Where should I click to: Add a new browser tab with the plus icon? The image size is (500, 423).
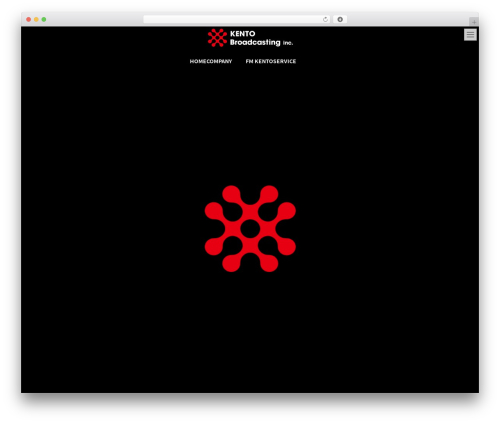pyautogui.click(x=474, y=22)
